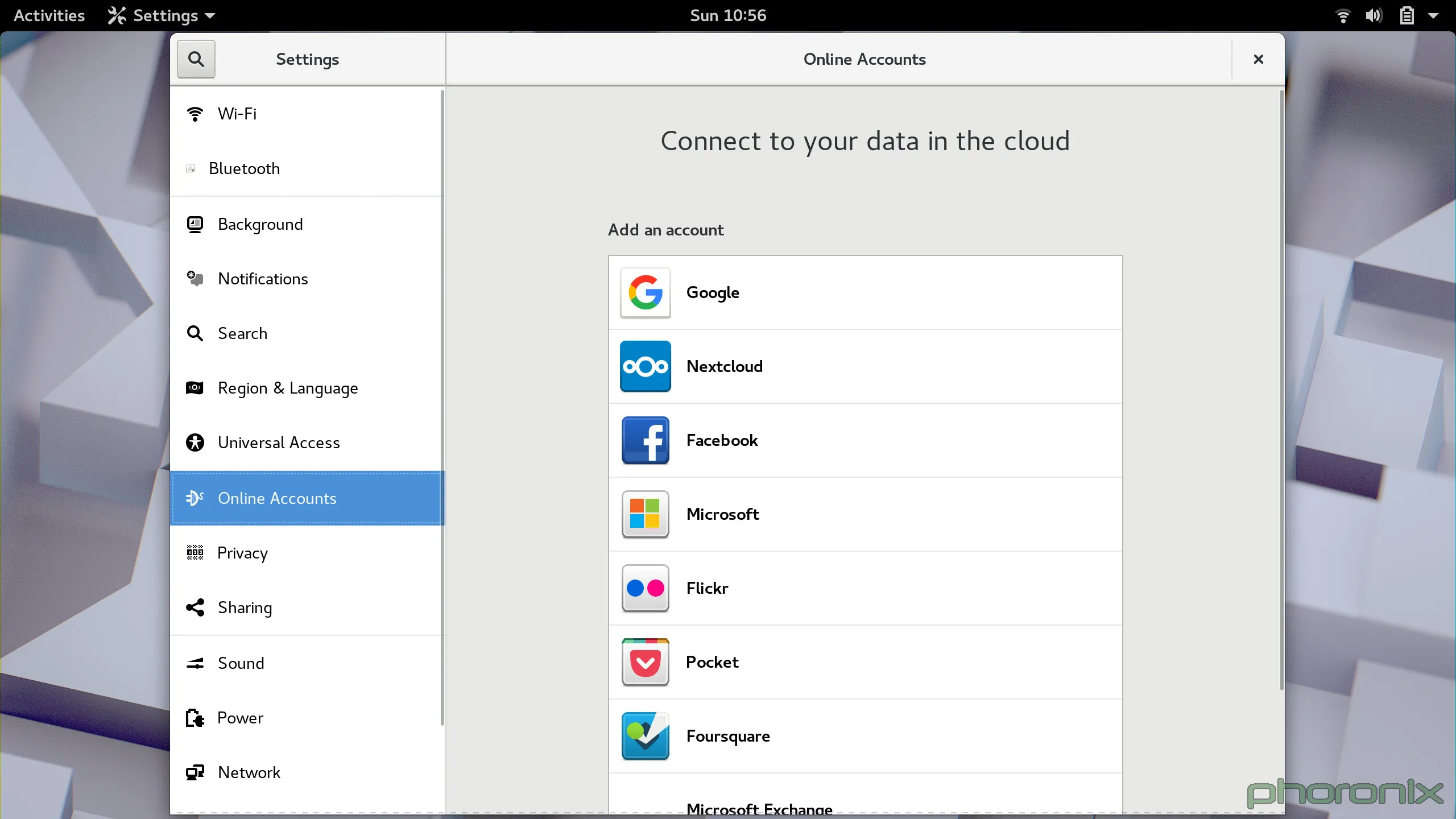Open the Power row
1456x819 pixels.
click(x=306, y=718)
